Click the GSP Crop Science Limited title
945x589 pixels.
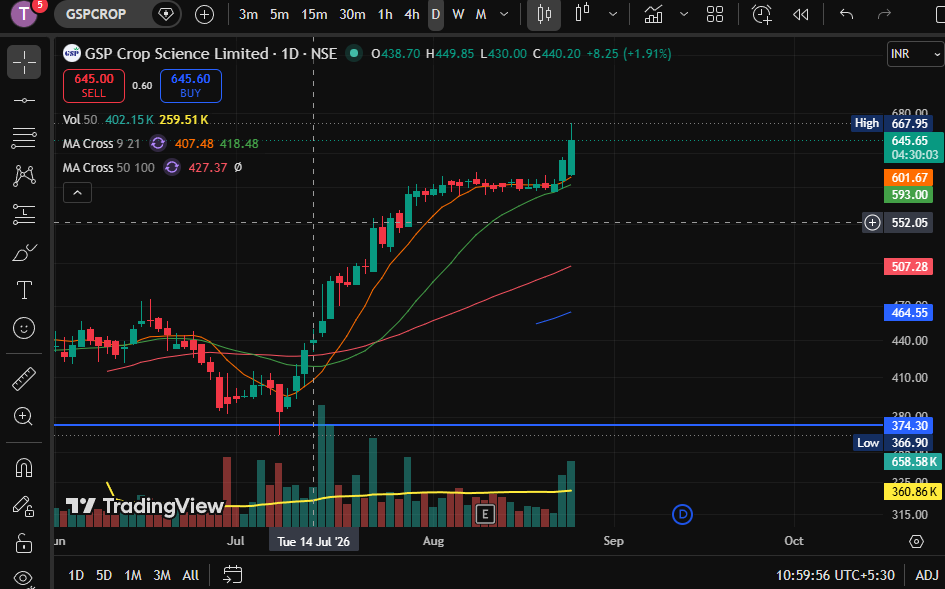177,54
